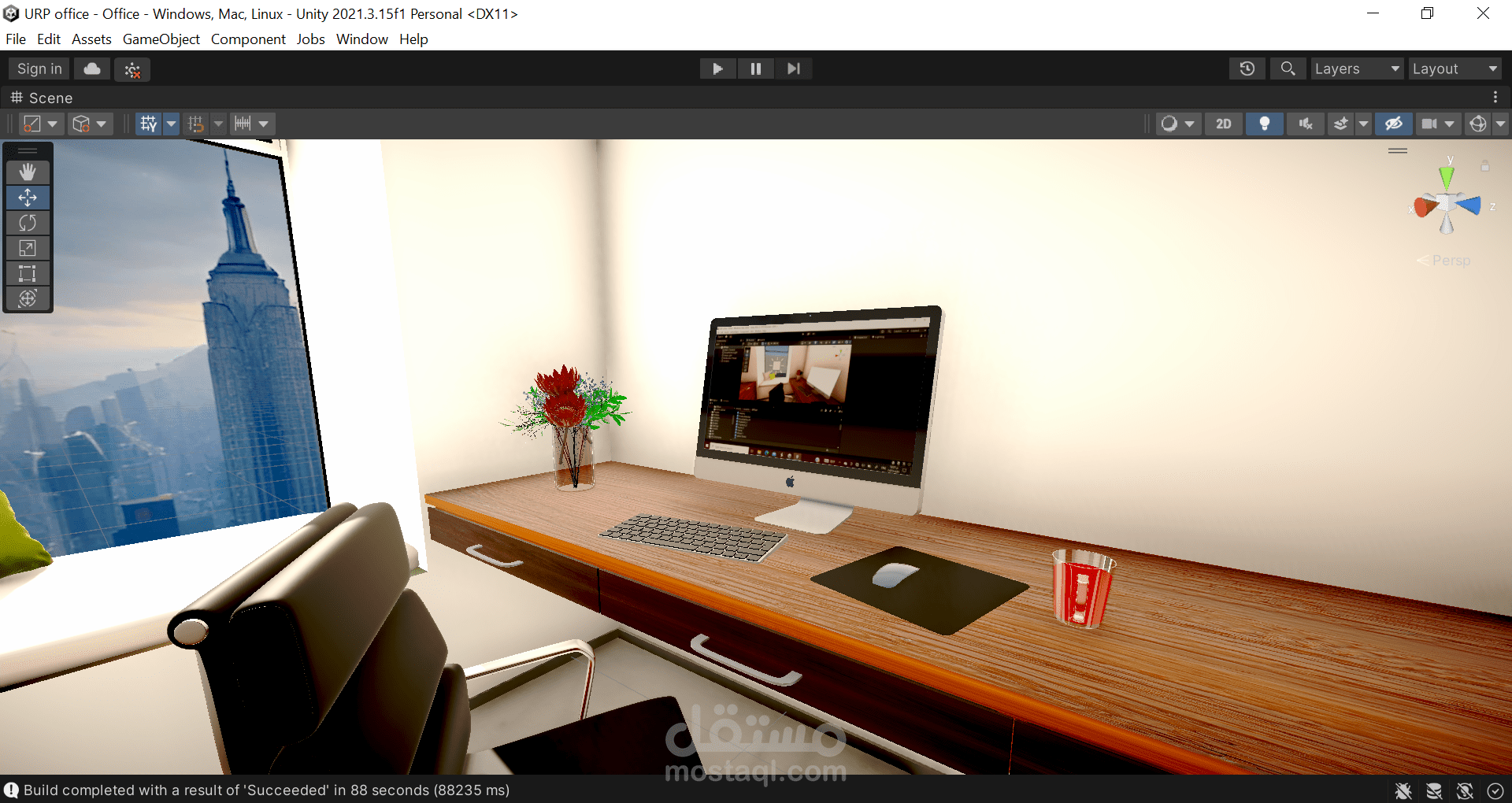1512x803 pixels.
Task: Open the Component menu
Action: (248, 39)
